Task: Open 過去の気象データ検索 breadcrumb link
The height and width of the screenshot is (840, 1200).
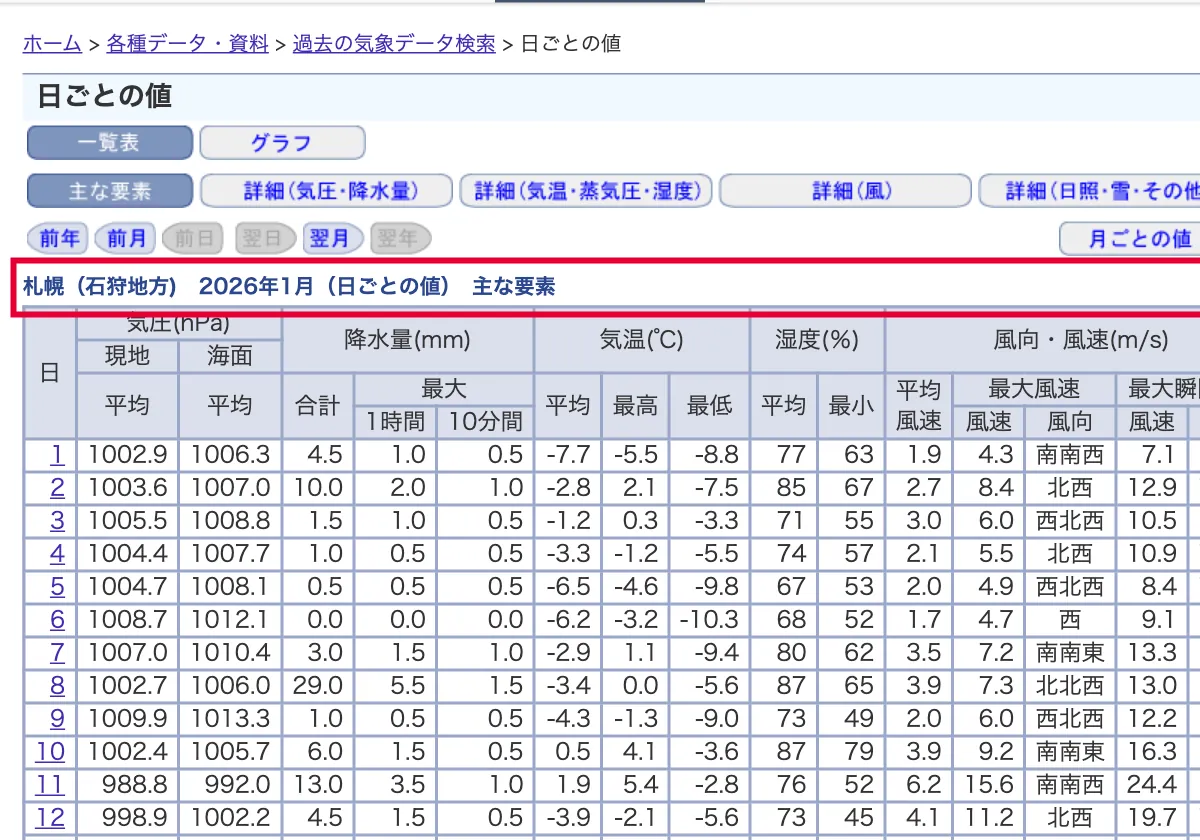Action: coord(394,44)
